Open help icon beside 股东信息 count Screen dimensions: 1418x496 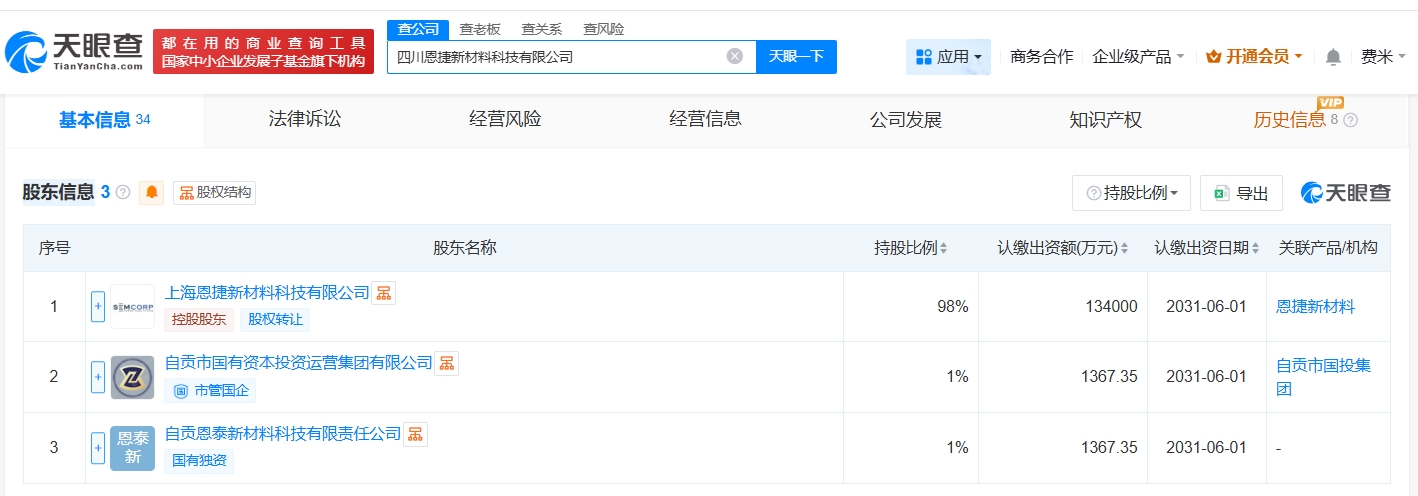coord(123,192)
